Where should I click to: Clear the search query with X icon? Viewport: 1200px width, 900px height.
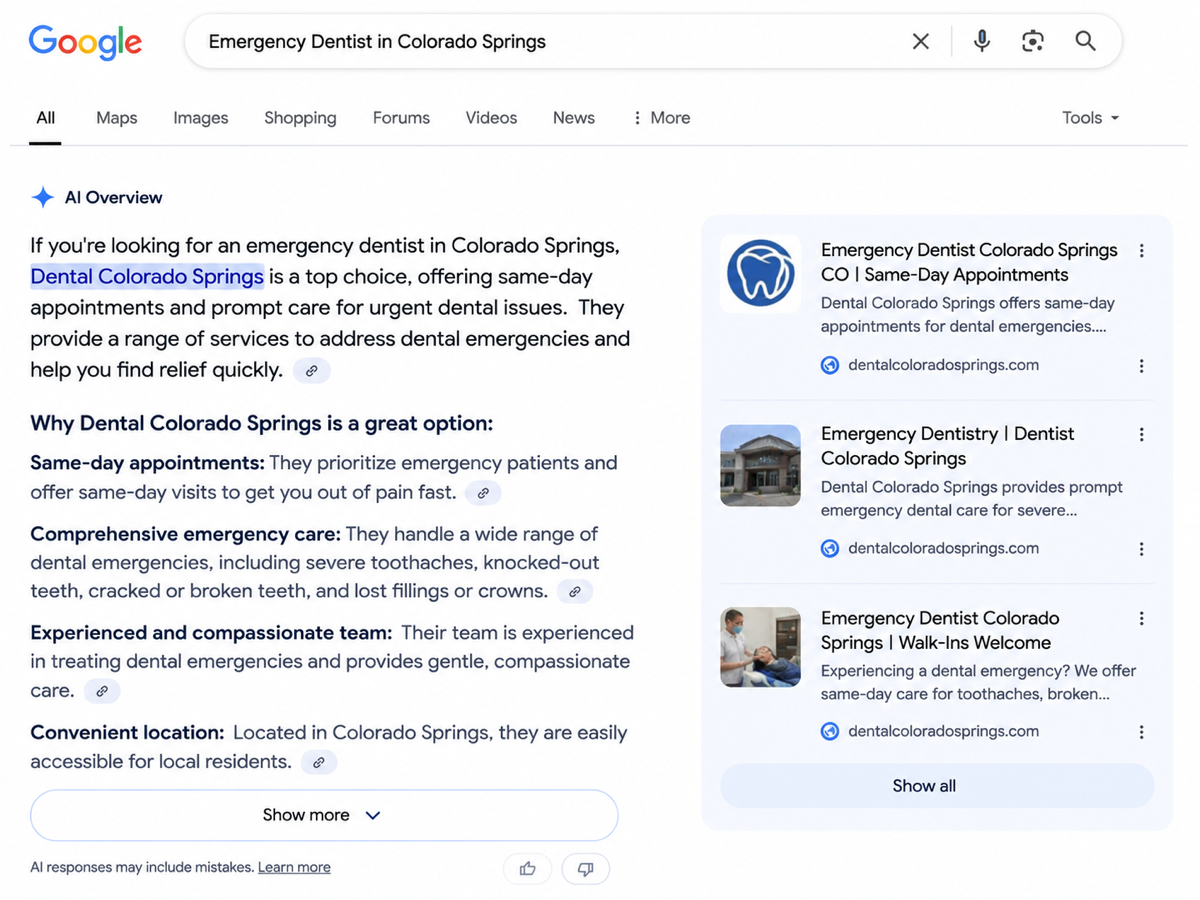coord(921,41)
